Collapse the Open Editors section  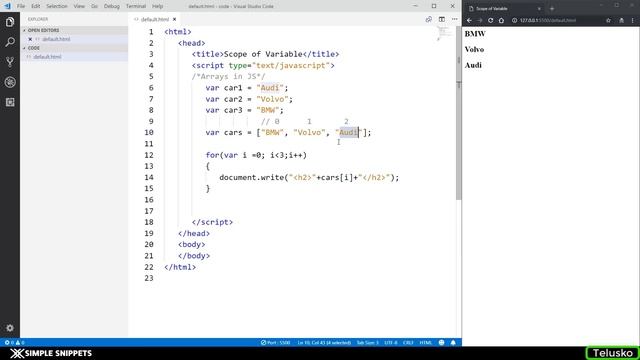pos(74,30)
